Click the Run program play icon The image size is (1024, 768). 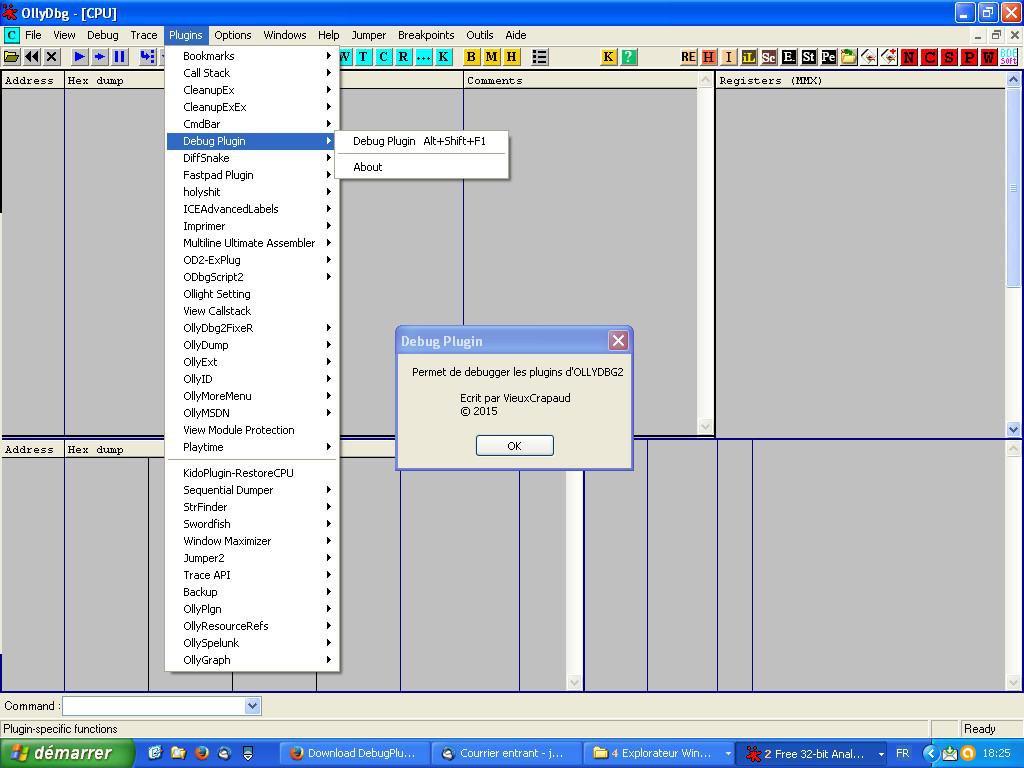[x=80, y=57]
